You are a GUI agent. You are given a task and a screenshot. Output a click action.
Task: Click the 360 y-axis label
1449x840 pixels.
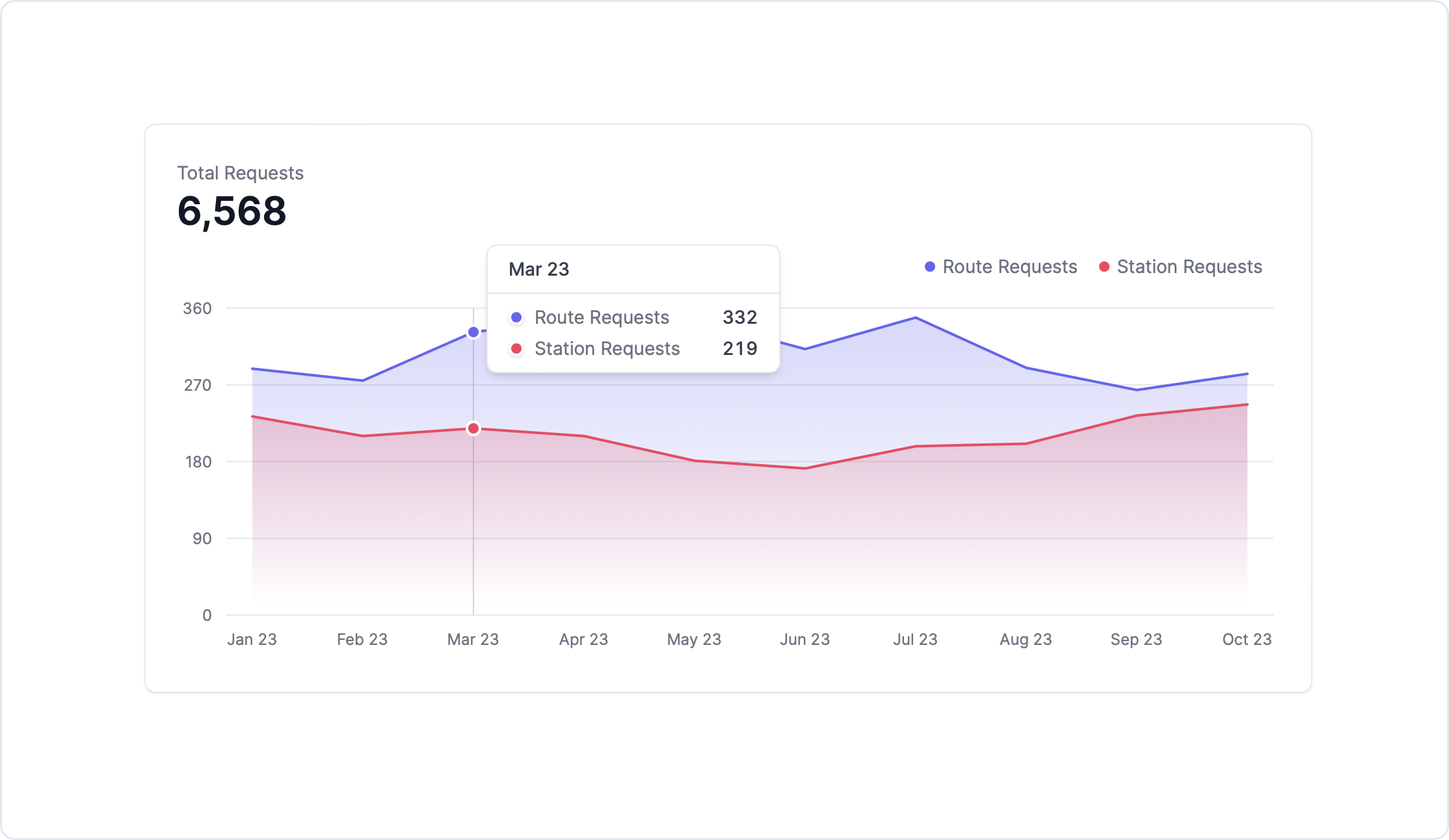click(x=197, y=308)
